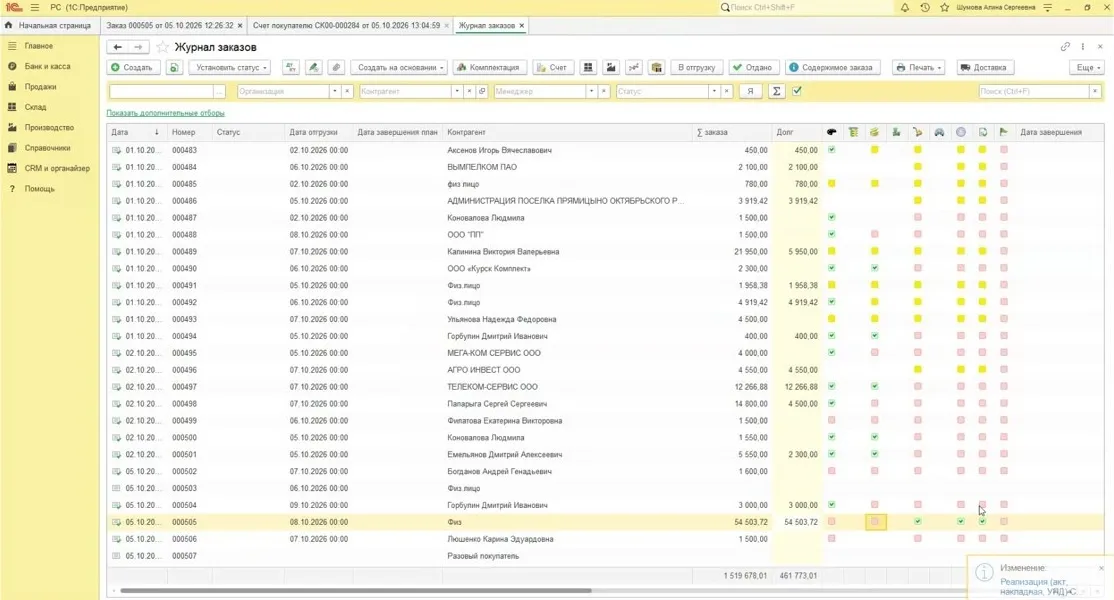Screen dimensions: 1114x600
Task: Click the car column header icon
Action: [x=939, y=132]
